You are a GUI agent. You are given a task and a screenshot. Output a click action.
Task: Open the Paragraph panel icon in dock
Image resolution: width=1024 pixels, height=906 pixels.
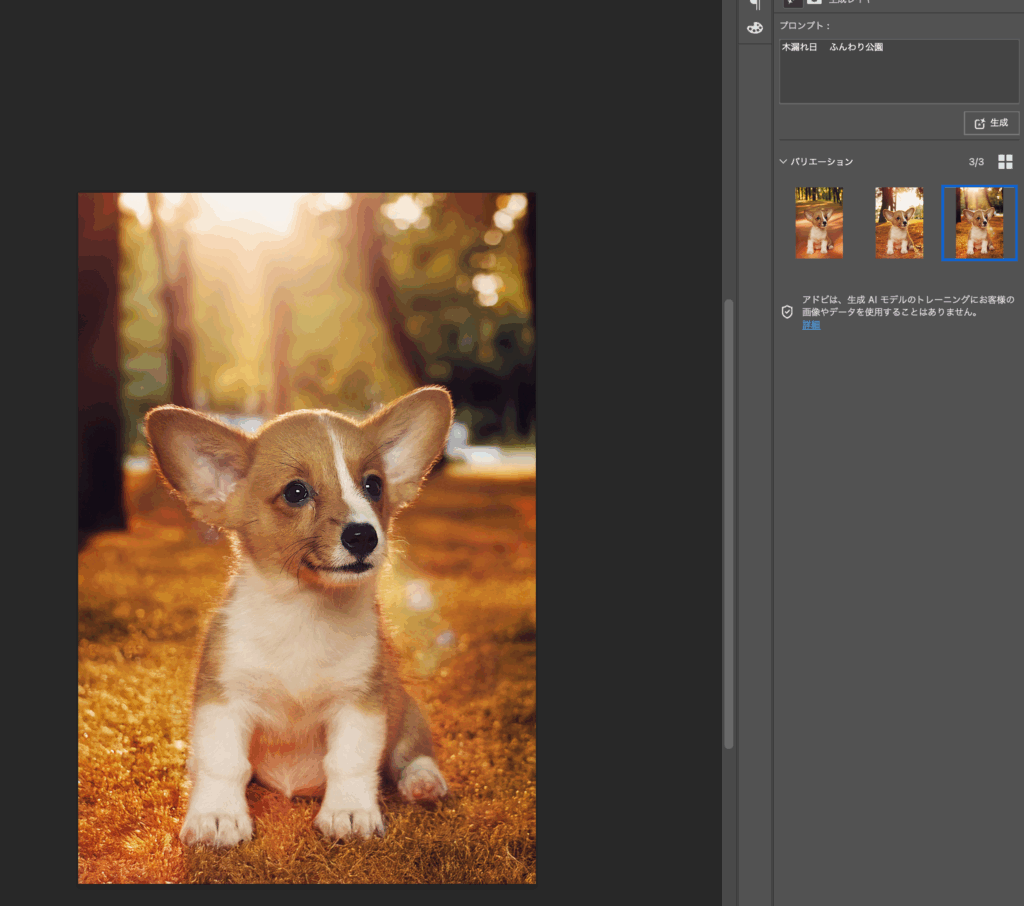754,4
